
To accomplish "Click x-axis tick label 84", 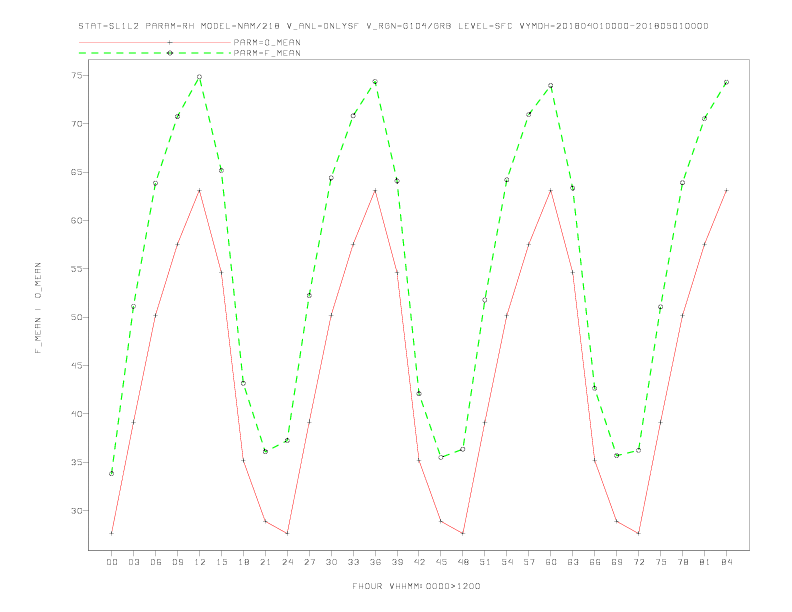I will click(x=726, y=562).
